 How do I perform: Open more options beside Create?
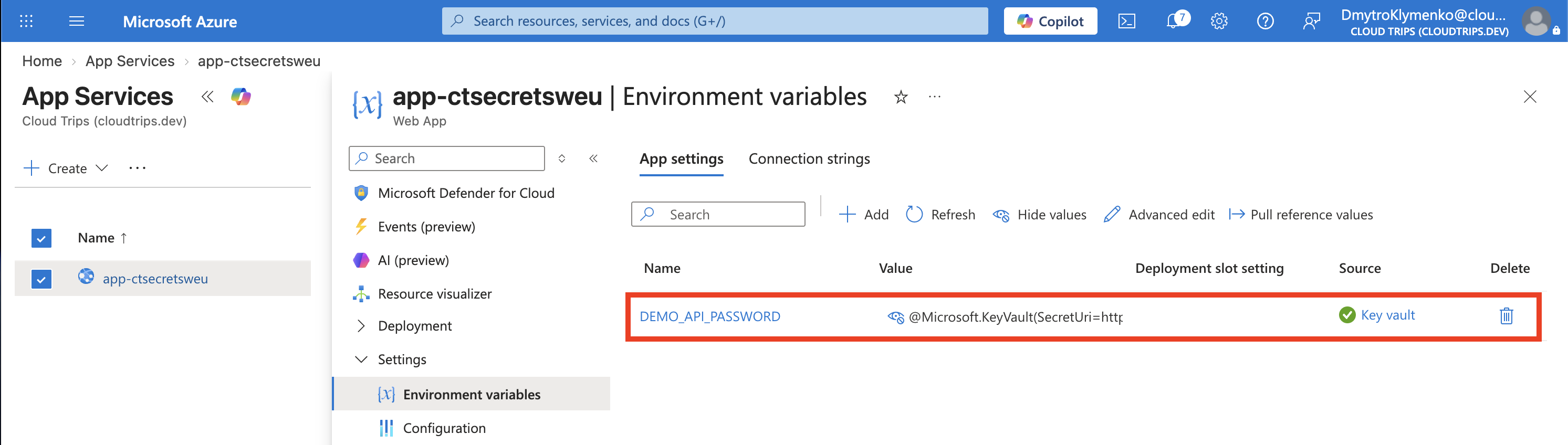click(x=138, y=168)
